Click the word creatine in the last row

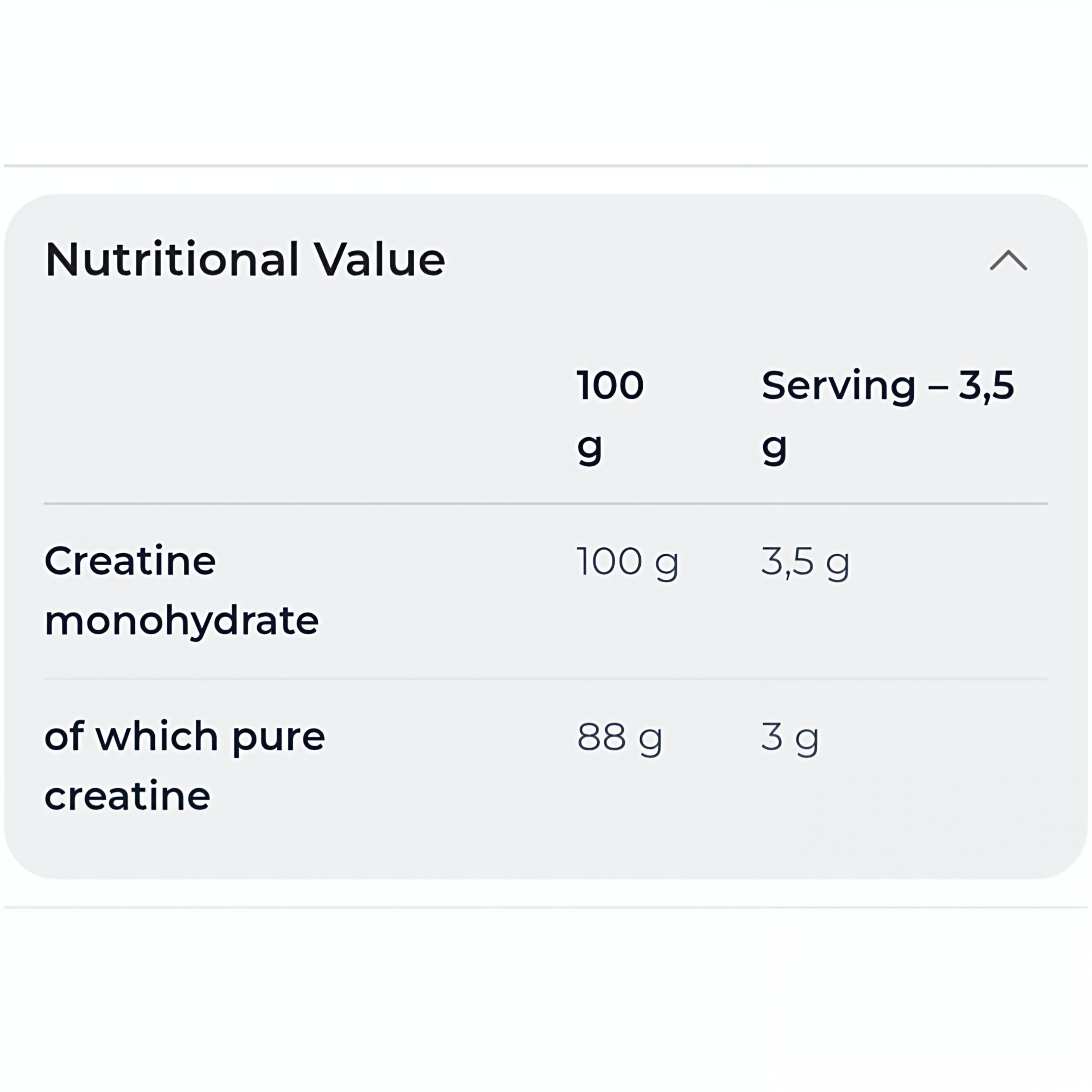point(128,796)
